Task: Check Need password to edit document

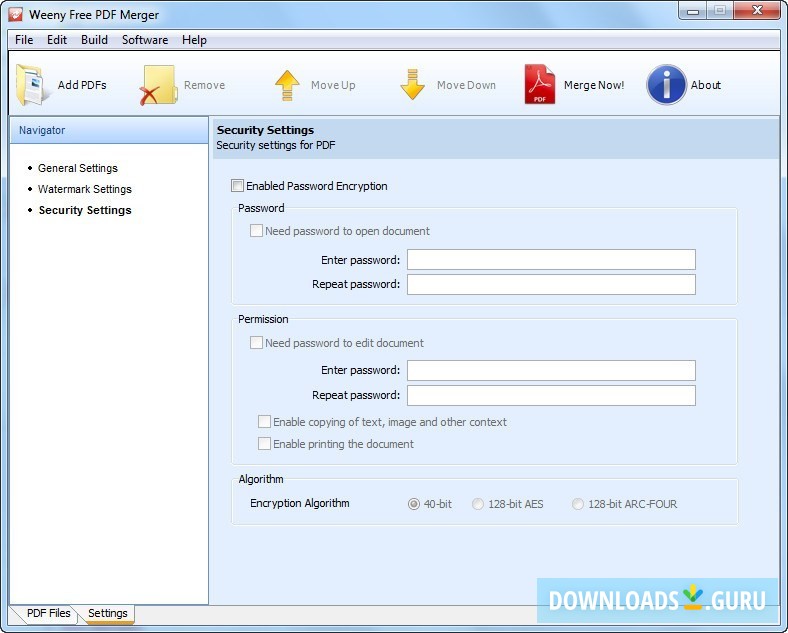Action: point(256,343)
